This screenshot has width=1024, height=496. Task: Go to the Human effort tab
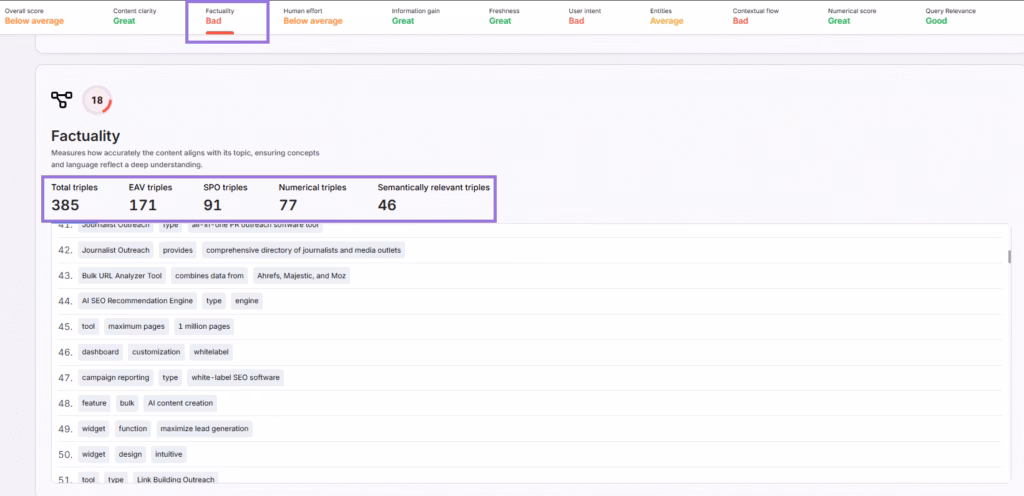point(312,16)
